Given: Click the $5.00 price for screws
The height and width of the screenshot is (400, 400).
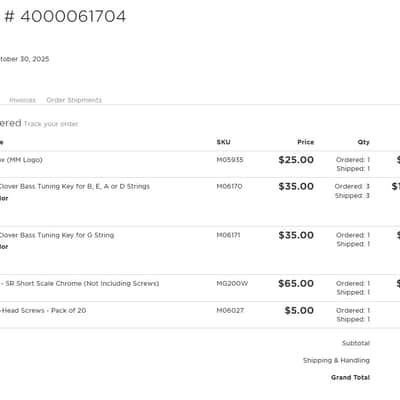Looking at the screenshot, I should coord(299,310).
